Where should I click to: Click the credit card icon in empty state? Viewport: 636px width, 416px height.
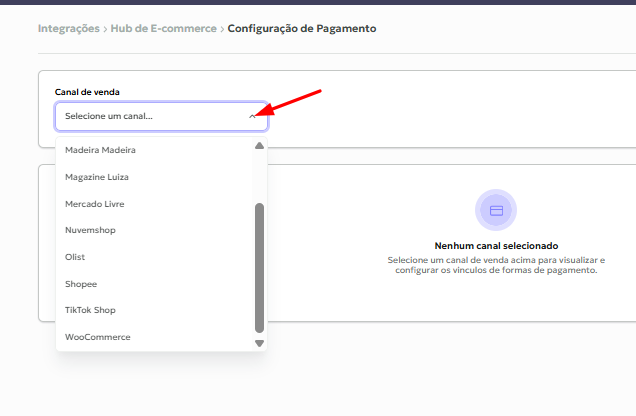click(x=496, y=210)
